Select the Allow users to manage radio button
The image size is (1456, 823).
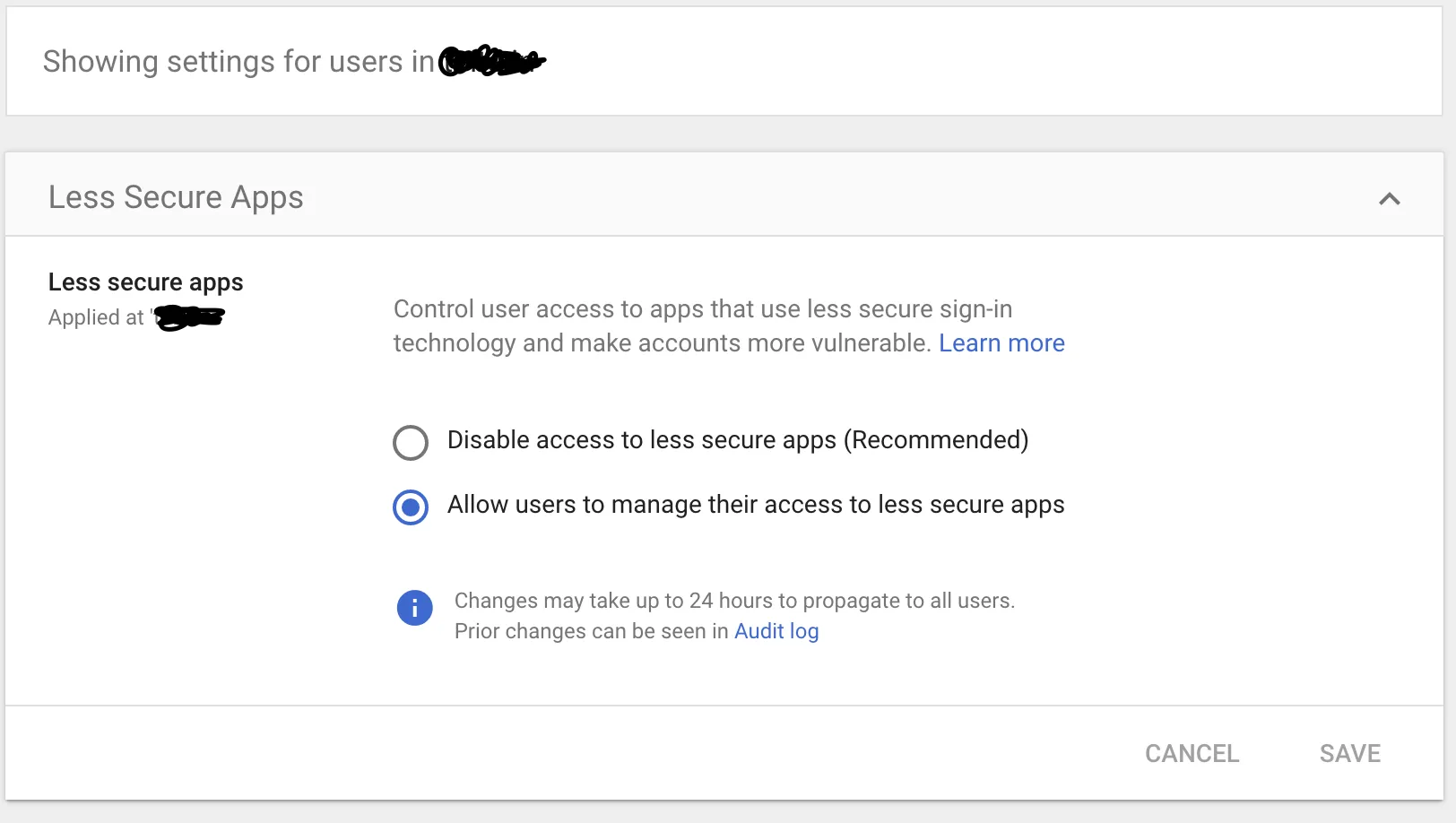coord(411,507)
